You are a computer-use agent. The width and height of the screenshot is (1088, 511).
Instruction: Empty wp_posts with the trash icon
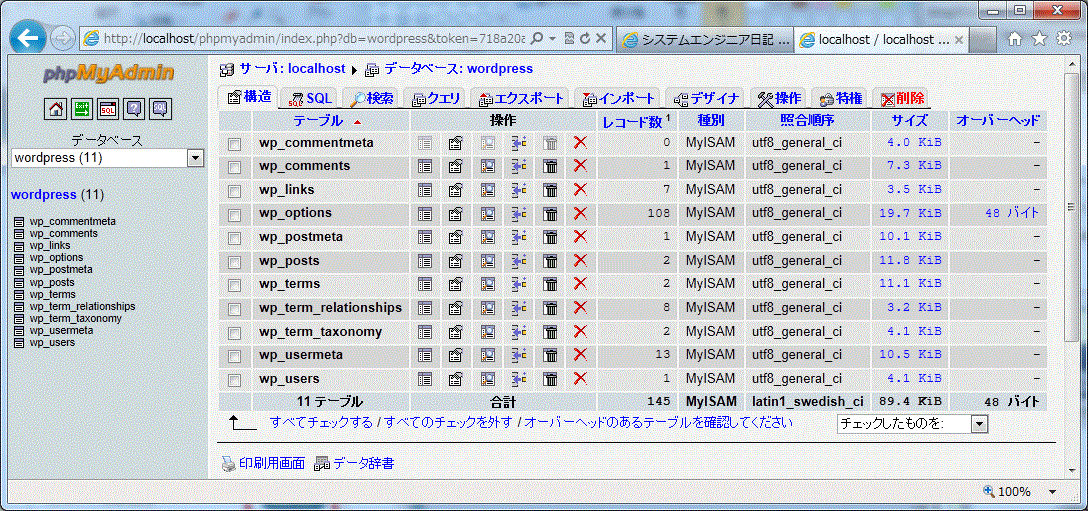click(550, 261)
